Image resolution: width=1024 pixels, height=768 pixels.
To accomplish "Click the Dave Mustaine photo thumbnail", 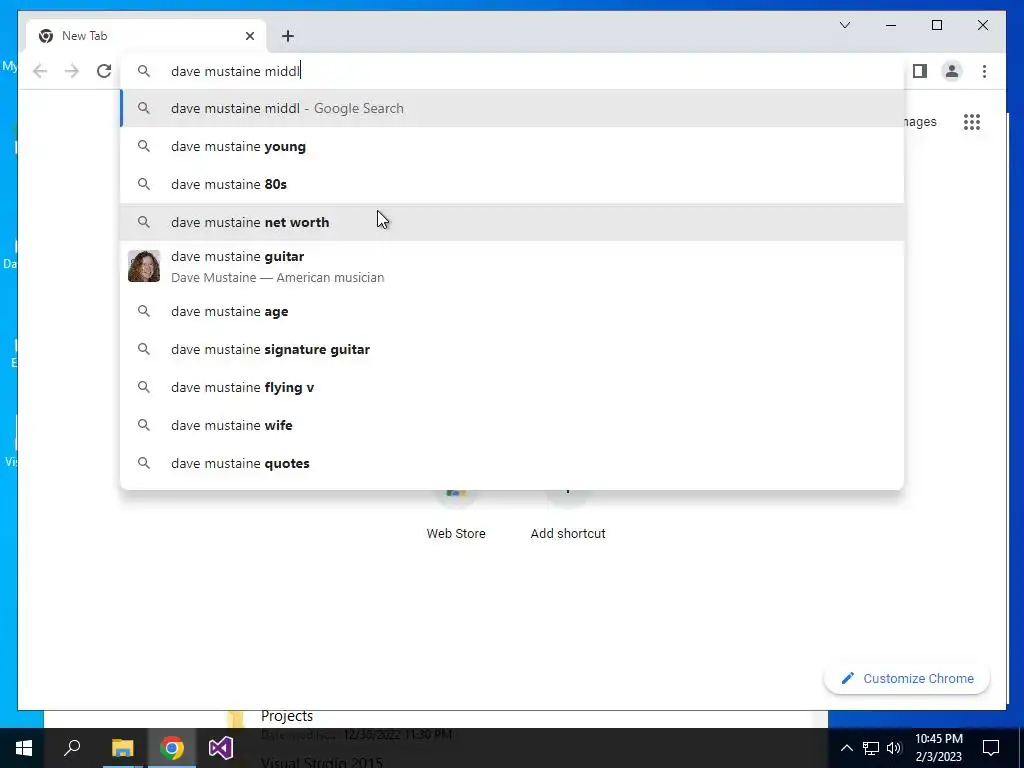I will (x=144, y=266).
